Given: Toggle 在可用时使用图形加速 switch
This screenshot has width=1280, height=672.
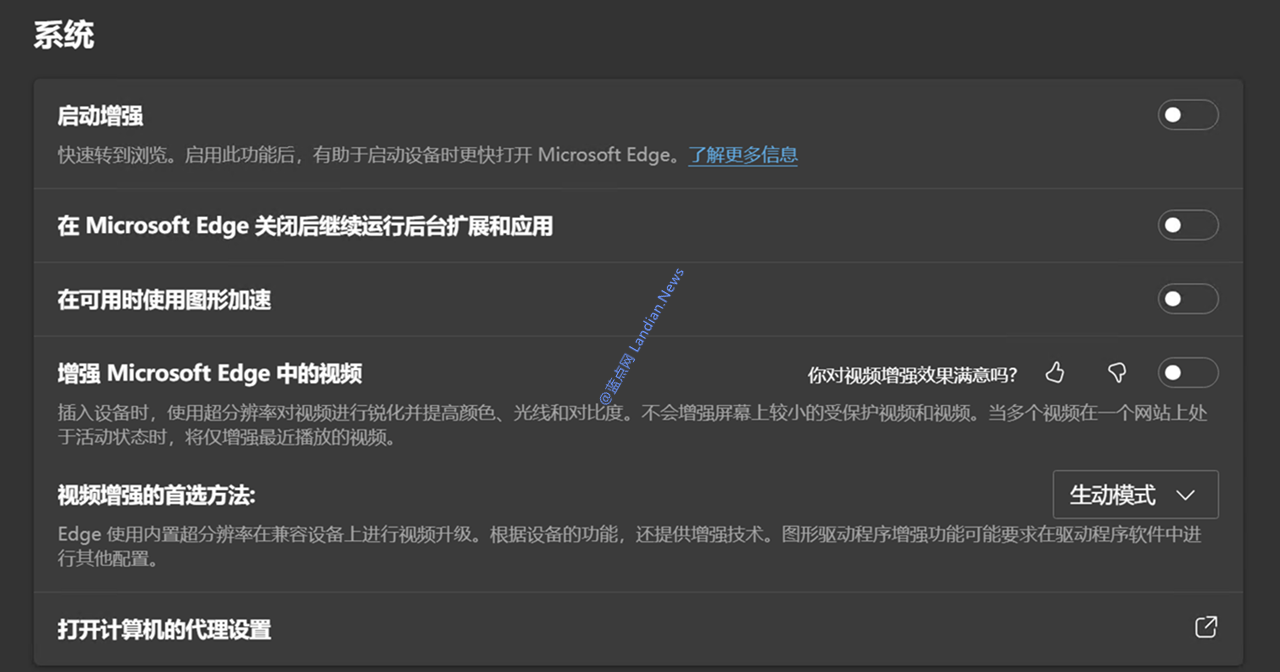Looking at the screenshot, I should tap(1188, 299).
